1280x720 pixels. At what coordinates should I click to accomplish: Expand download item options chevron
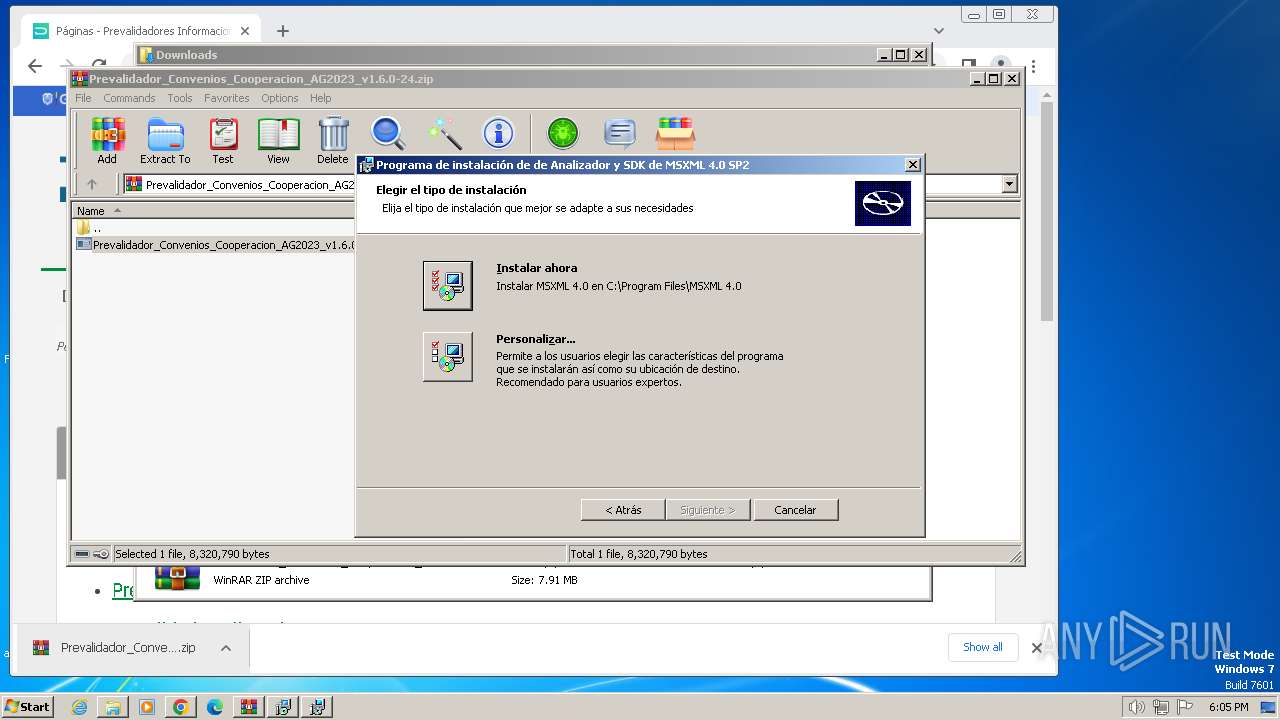(226, 648)
